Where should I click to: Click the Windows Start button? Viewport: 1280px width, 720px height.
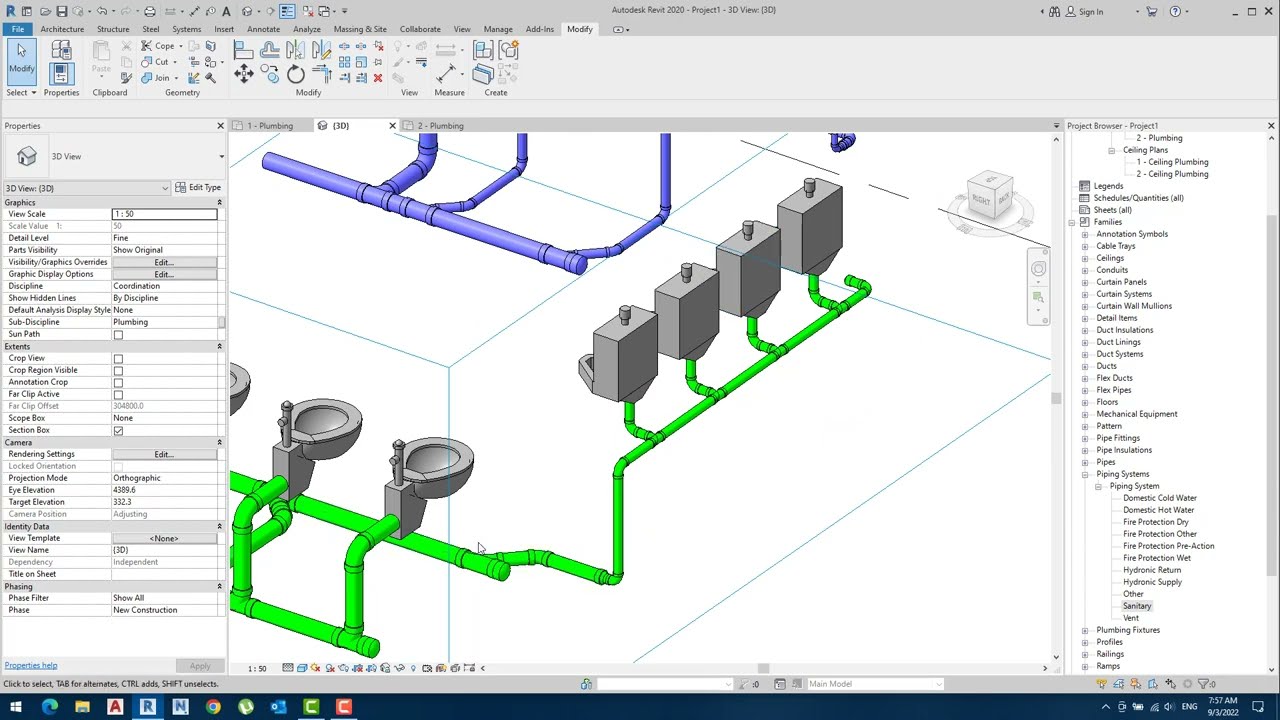pos(16,707)
